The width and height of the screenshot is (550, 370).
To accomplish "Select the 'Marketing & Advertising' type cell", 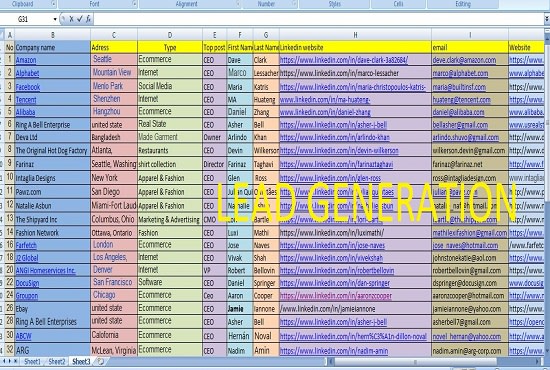I will [170, 220].
